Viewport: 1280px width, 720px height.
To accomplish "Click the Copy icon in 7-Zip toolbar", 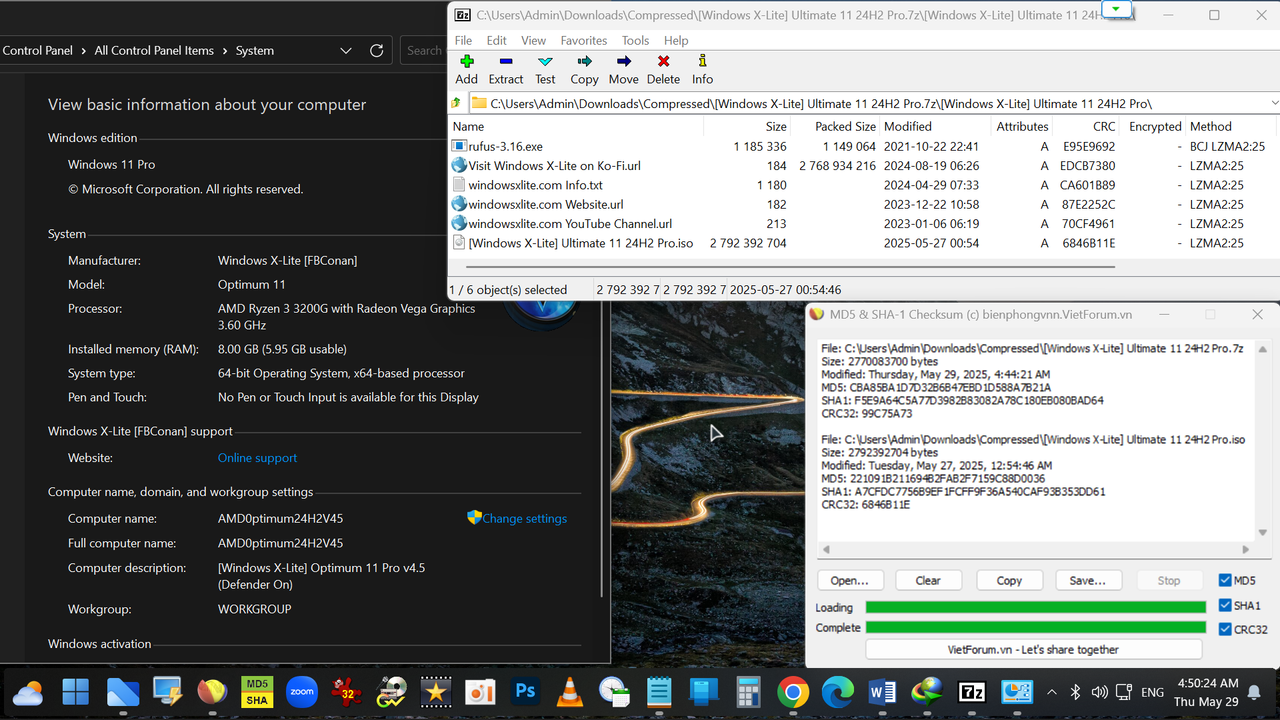I will click(584, 69).
